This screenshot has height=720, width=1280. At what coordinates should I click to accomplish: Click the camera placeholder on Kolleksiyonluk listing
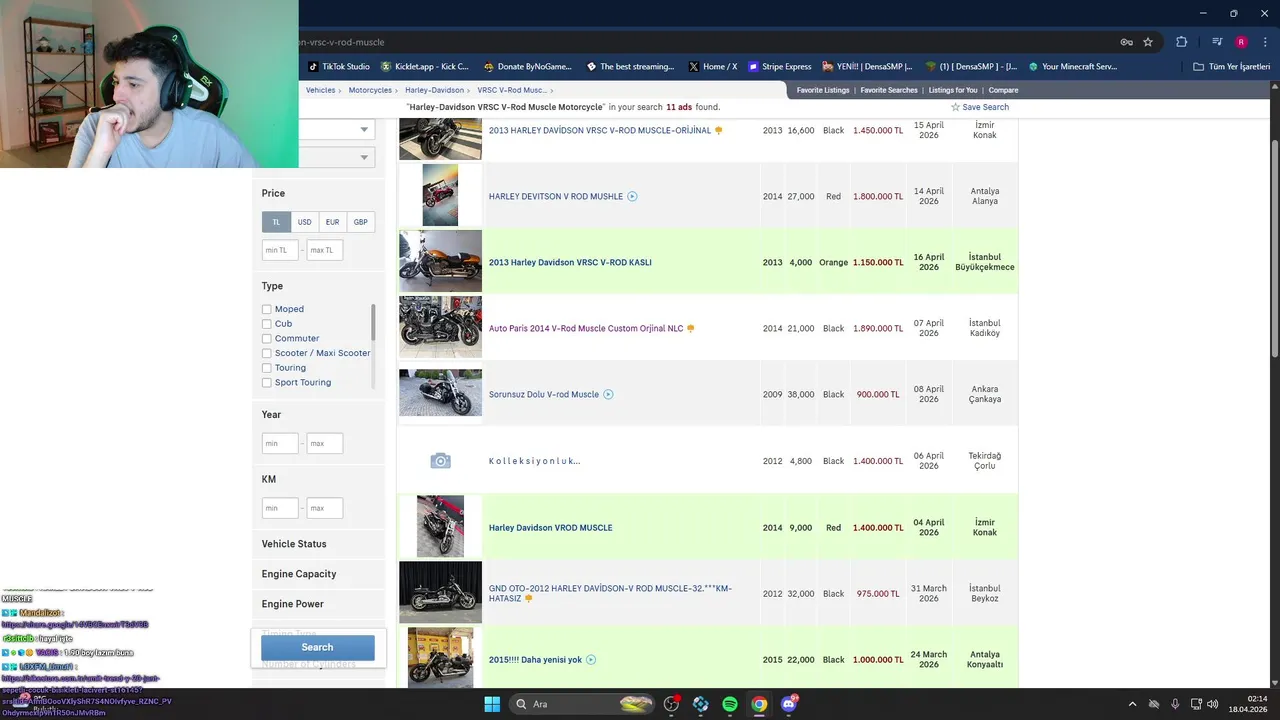pyautogui.click(x=440, y=461)
